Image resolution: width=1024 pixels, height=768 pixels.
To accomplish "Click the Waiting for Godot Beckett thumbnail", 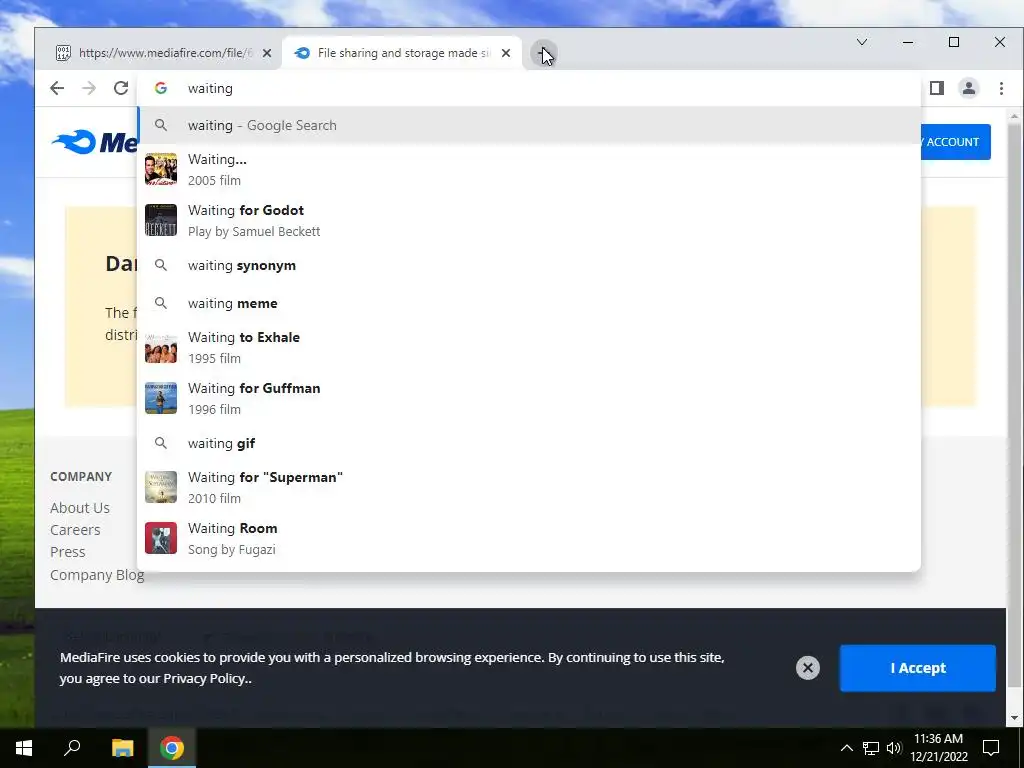I will [161, 220].
